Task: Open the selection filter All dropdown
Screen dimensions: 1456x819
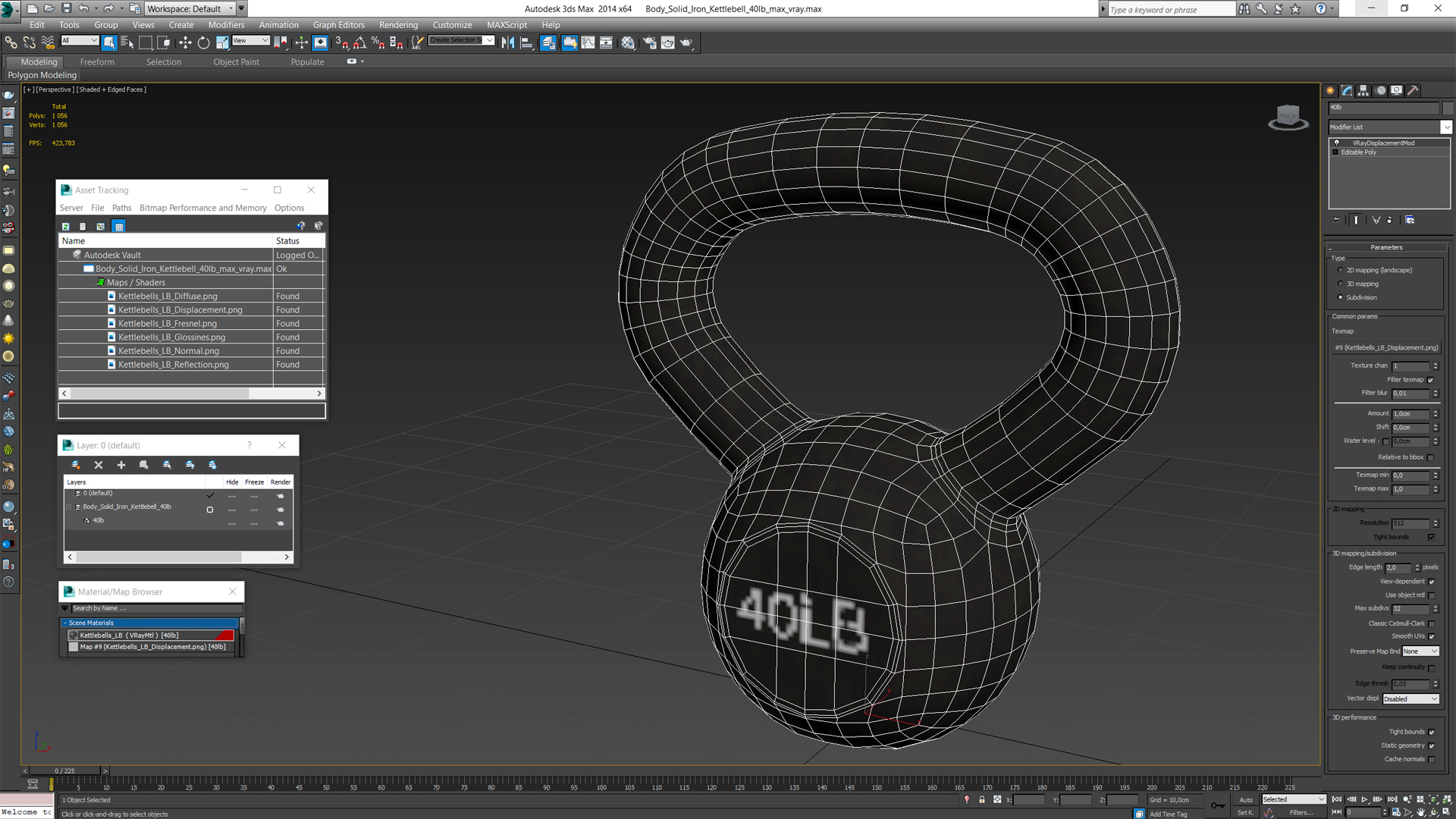Action: 80,40
